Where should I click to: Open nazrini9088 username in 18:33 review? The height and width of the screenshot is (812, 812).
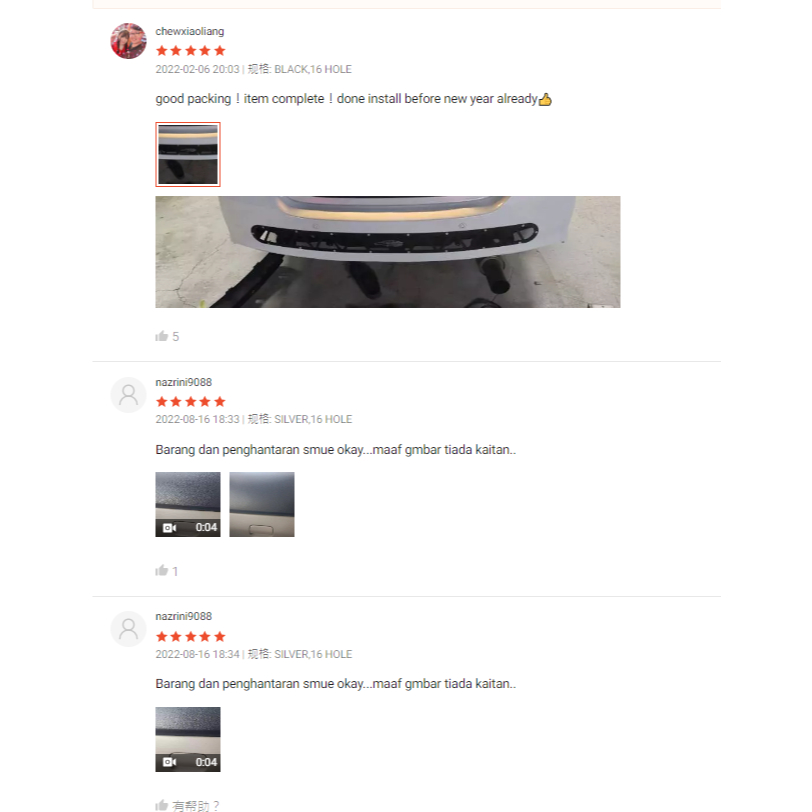[184, 382]
